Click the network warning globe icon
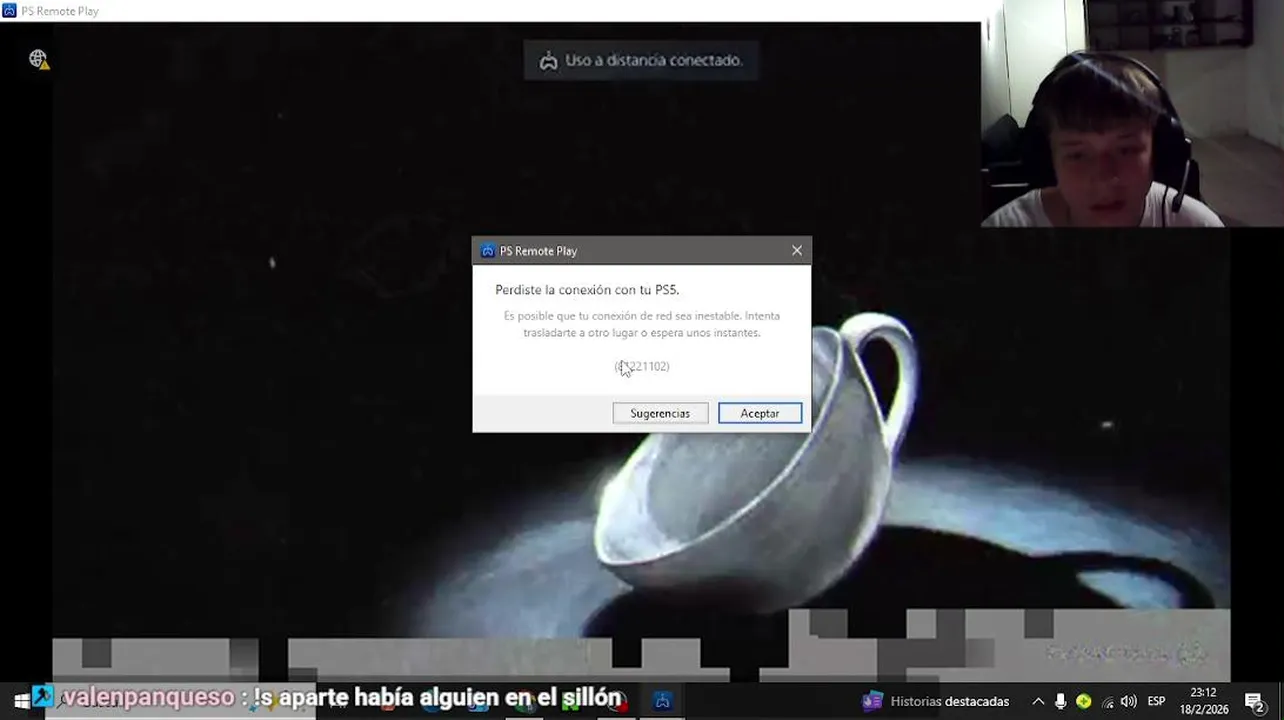Screen dimensions: 1284x720 39,60
